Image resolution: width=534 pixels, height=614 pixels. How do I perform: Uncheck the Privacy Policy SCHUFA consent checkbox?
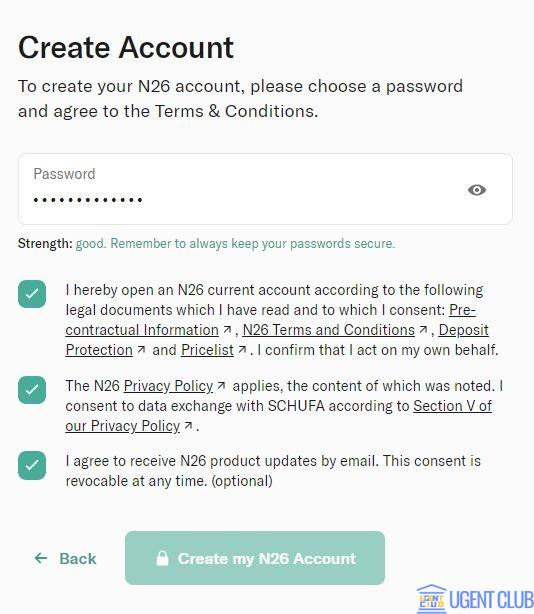tap(32, 390)
